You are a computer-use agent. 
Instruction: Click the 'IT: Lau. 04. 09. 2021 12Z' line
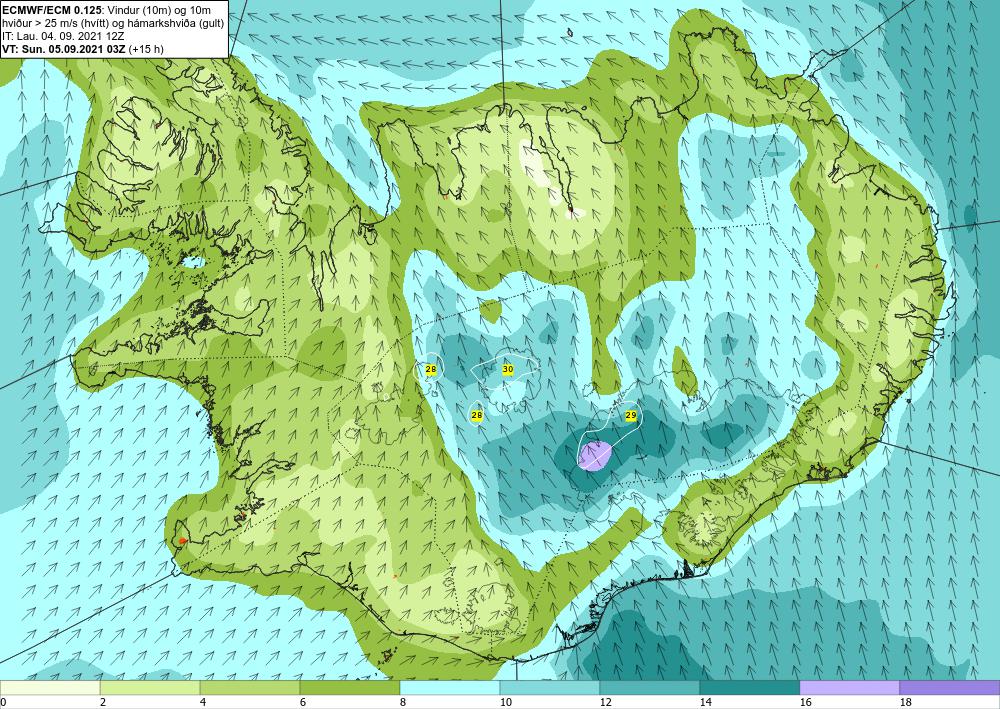point(62,36)
